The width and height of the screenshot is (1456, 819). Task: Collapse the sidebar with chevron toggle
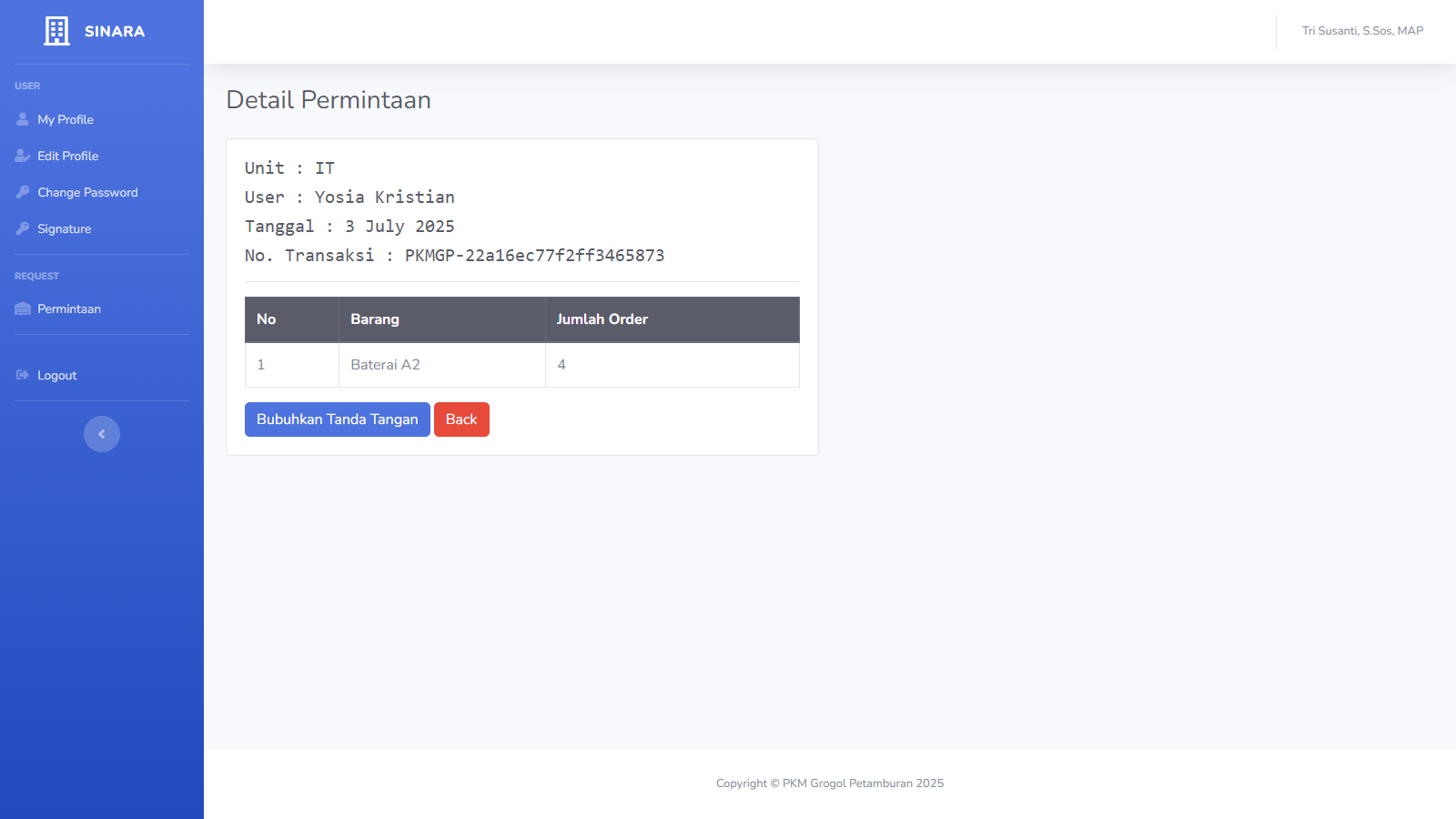pyautogui.click(x=102, y=434)
